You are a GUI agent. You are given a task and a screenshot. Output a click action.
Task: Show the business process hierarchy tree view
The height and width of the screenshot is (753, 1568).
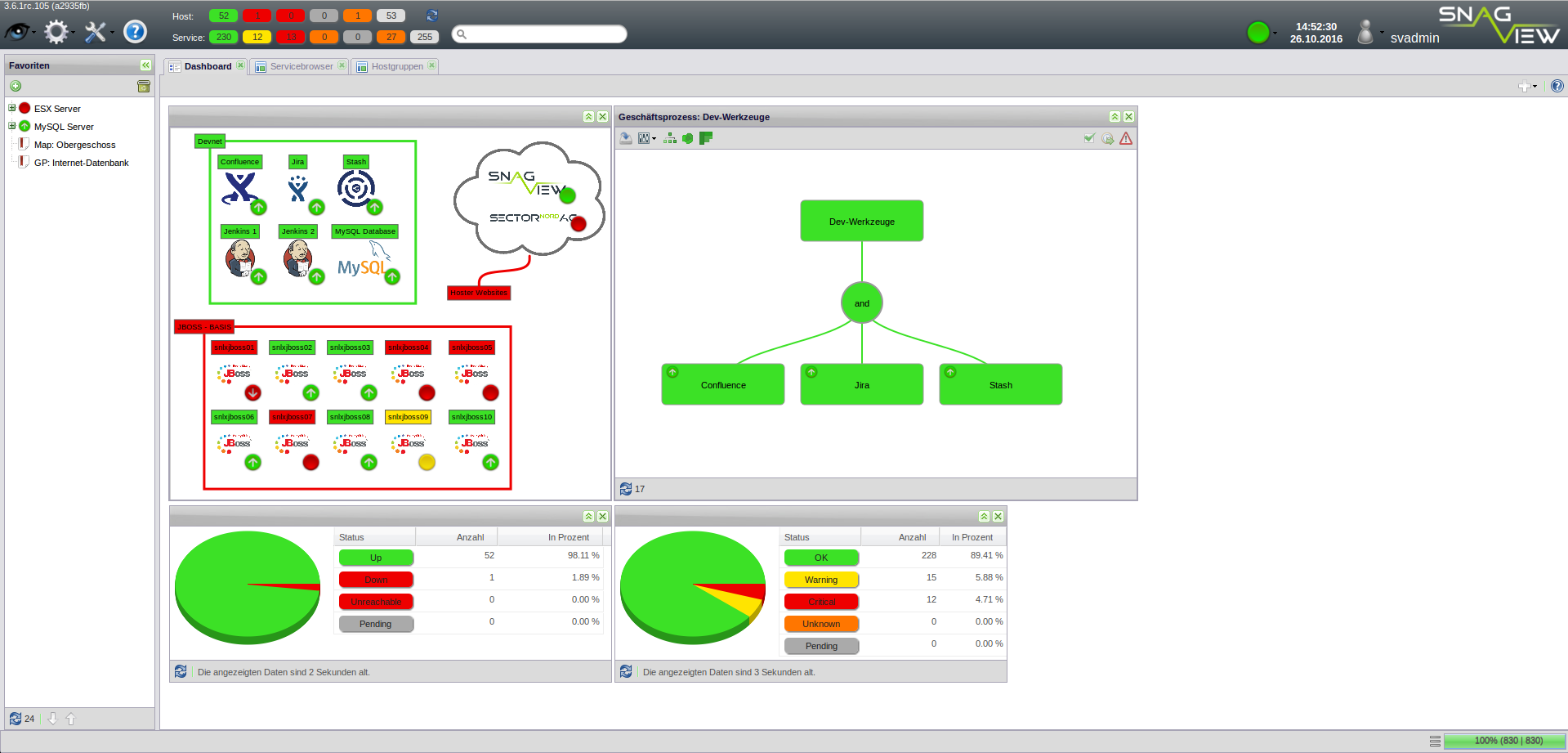coord(670,138)
